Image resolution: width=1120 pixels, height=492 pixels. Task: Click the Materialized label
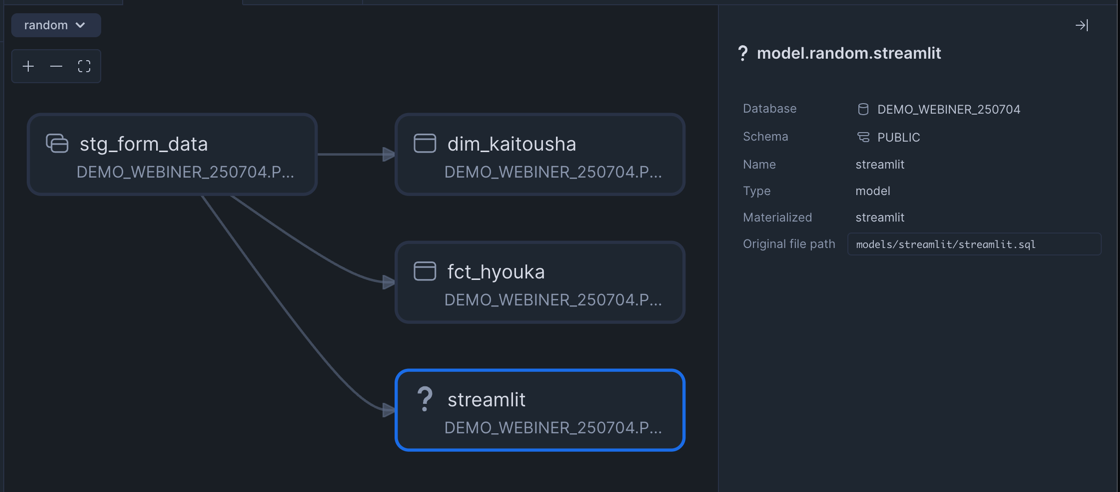tap(777, 217)
